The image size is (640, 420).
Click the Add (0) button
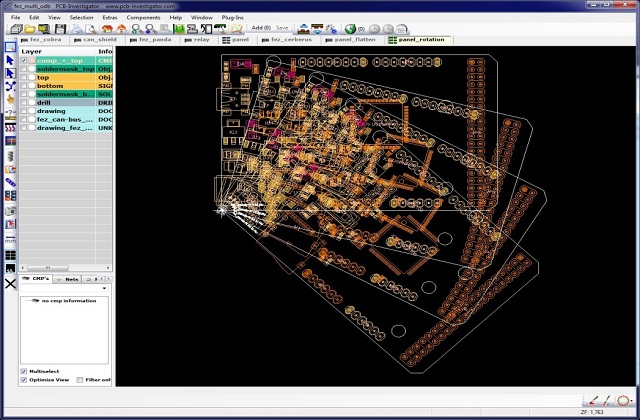click(262, 29)
